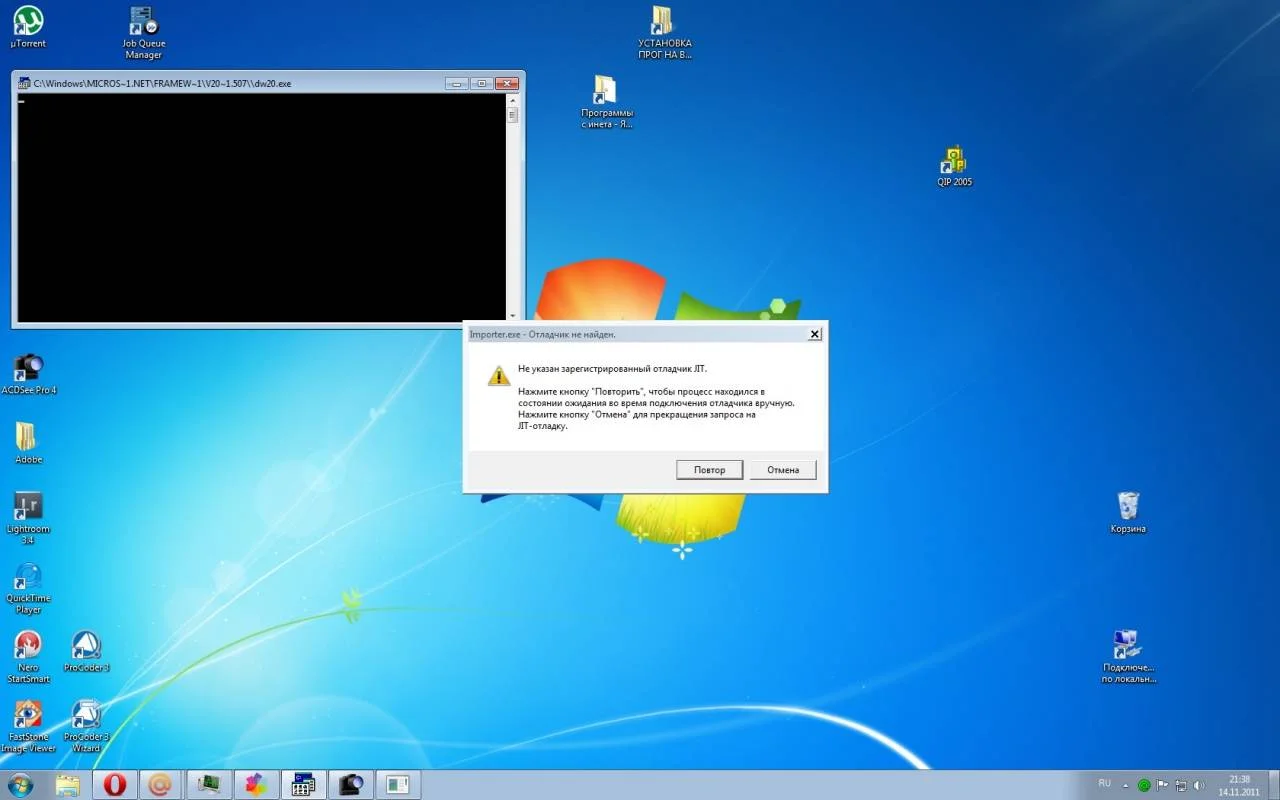Switch to the dw20.exe console taskbar button
The image size is (1280, 800).
click(x=303, y=785)
